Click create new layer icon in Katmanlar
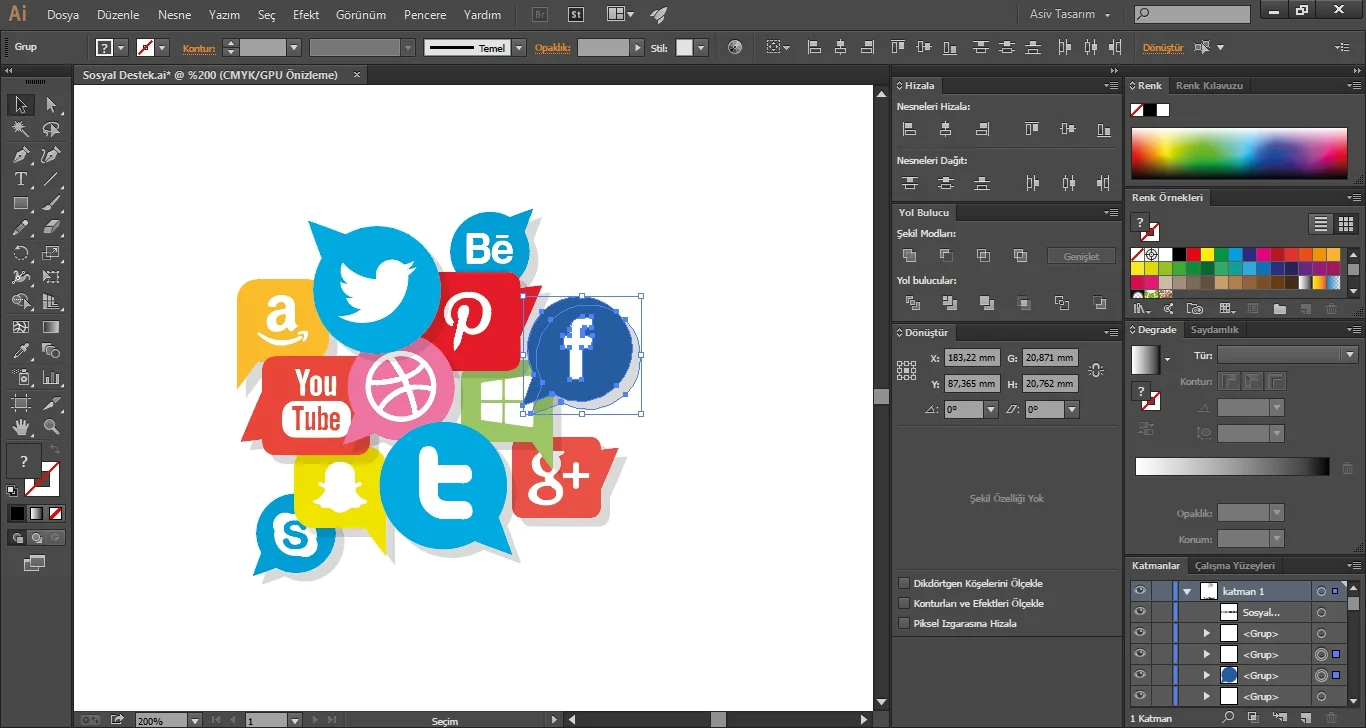Viewport: 1366px width, 728px height. (1304, 717)
